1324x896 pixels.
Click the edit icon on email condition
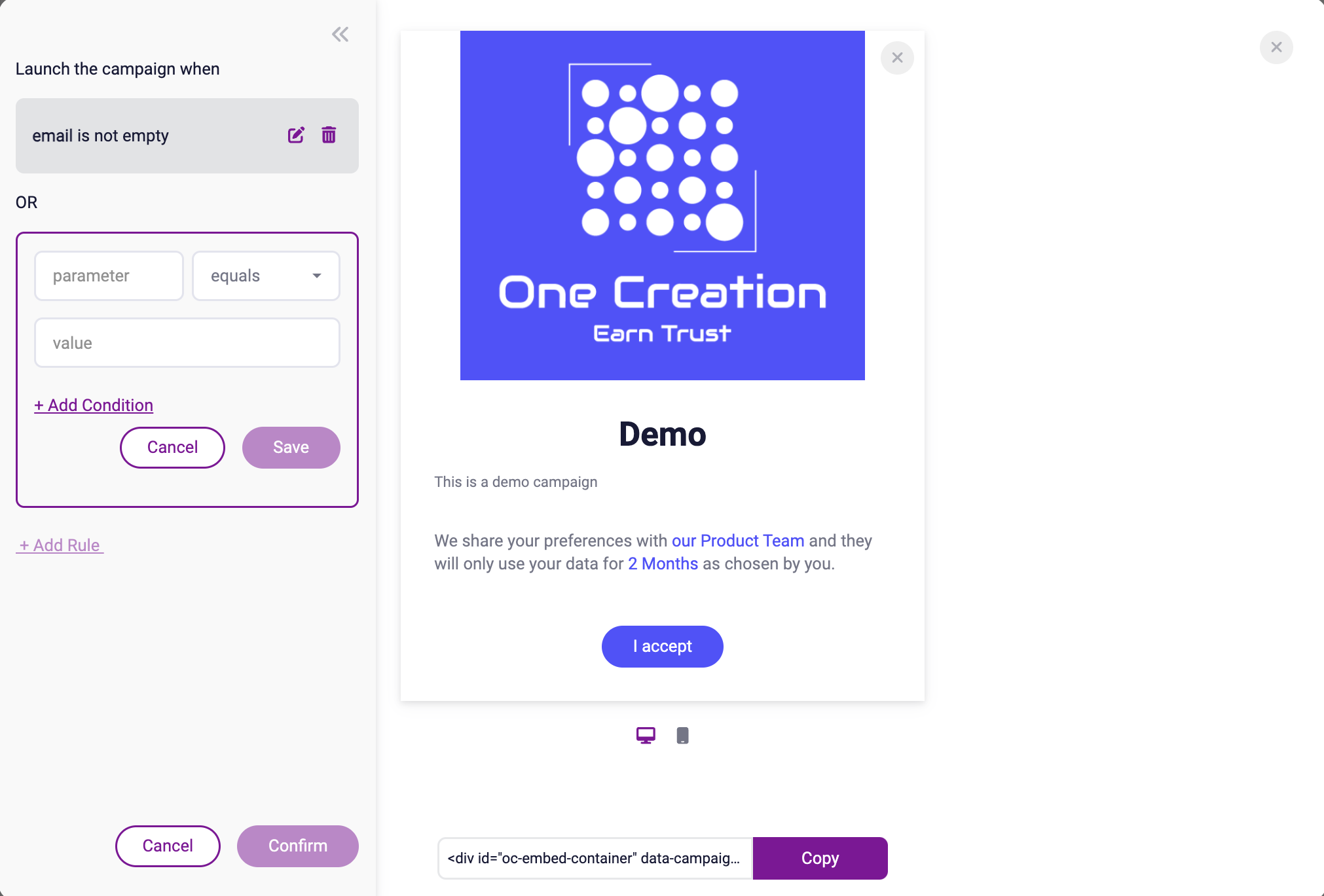[x=296, y=135]
